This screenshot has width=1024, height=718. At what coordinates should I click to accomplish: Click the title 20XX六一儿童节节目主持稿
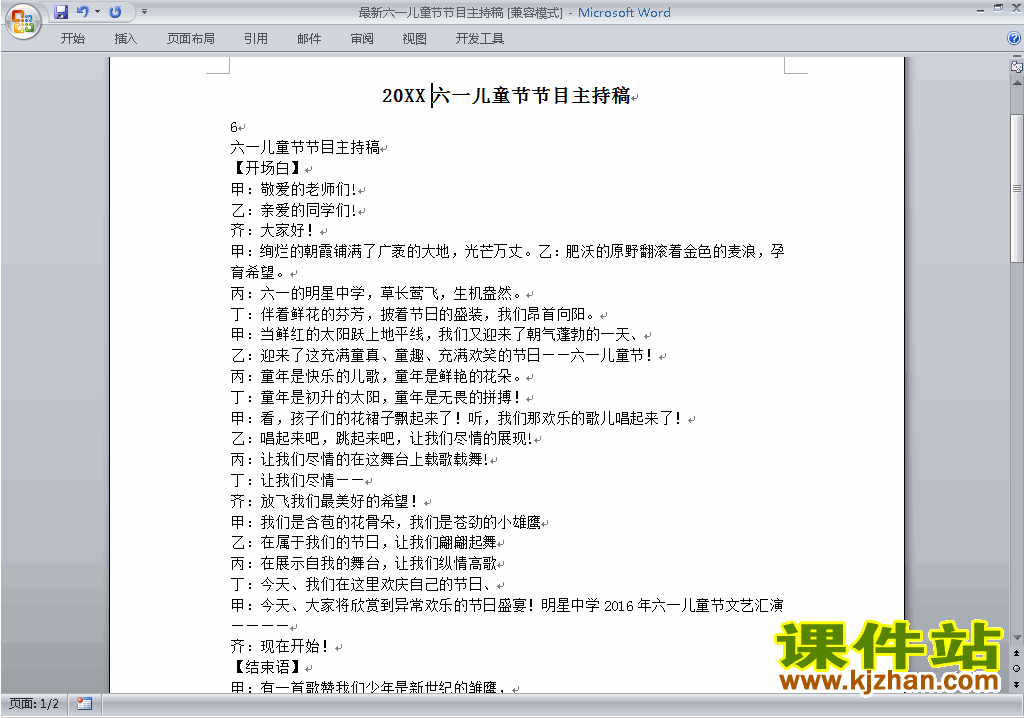pos(506,95)
